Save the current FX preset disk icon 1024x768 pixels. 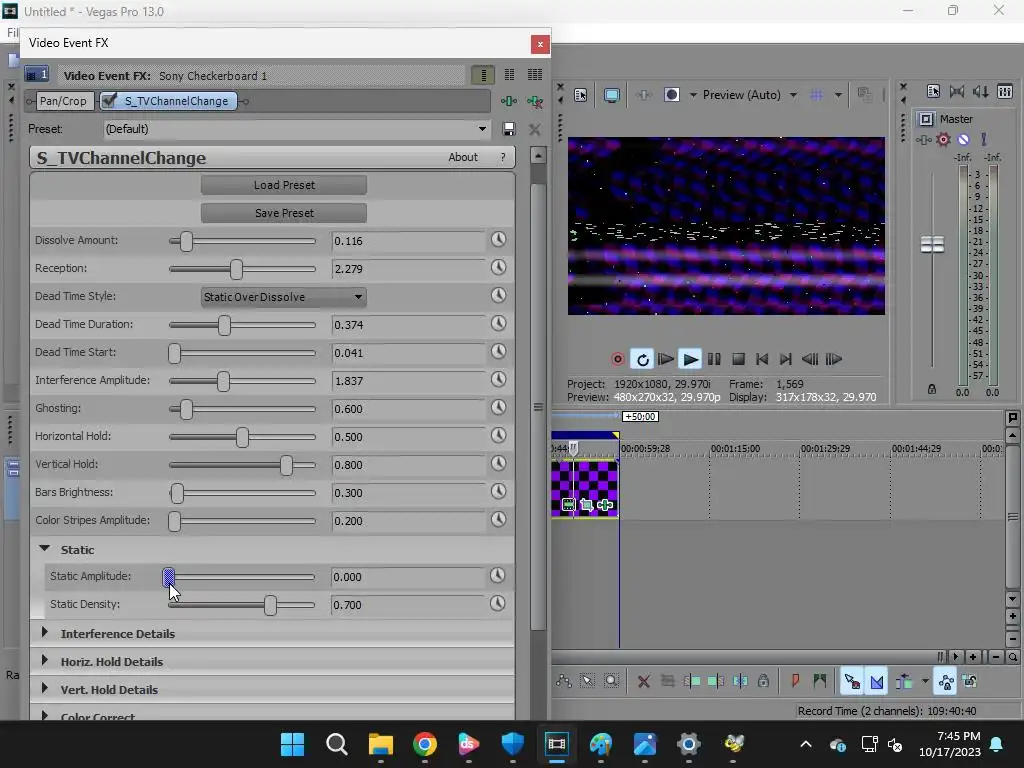point(509,129)
